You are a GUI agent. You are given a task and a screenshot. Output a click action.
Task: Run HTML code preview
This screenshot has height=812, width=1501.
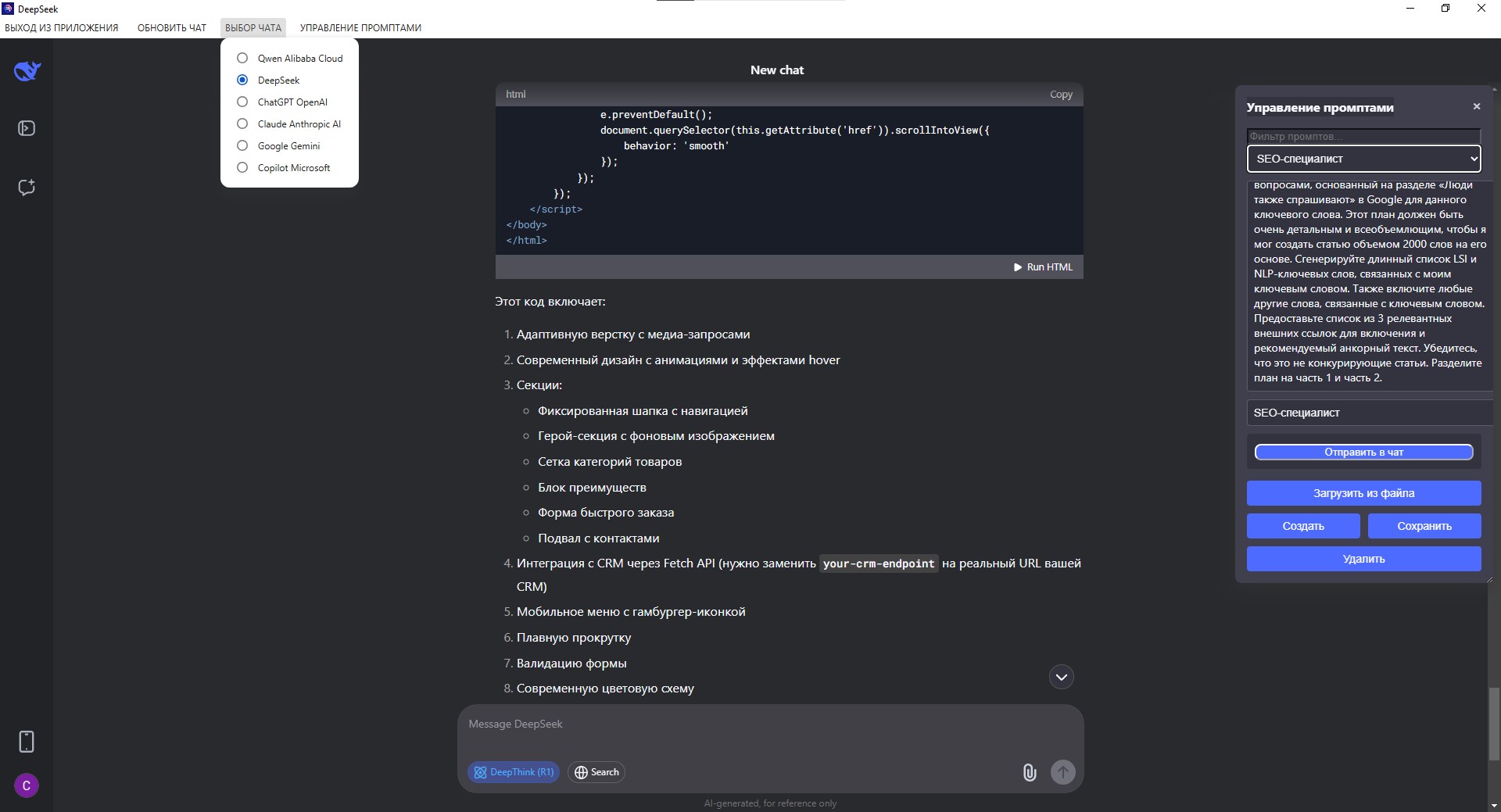click(1043, 267)
